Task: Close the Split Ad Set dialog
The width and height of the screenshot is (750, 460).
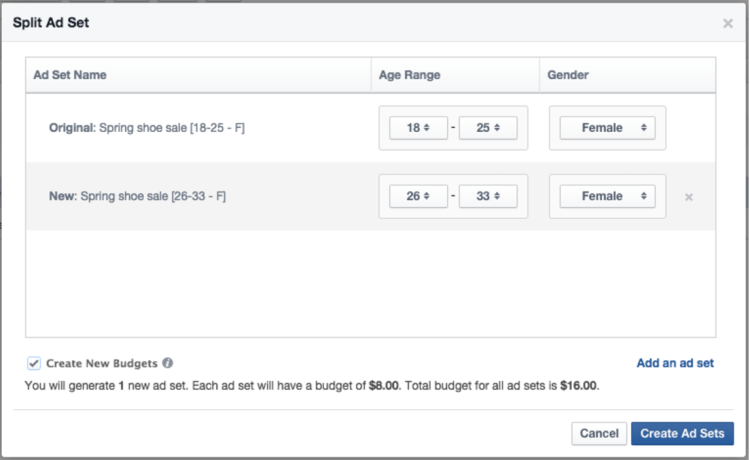Action: click(x=727, y=23)
